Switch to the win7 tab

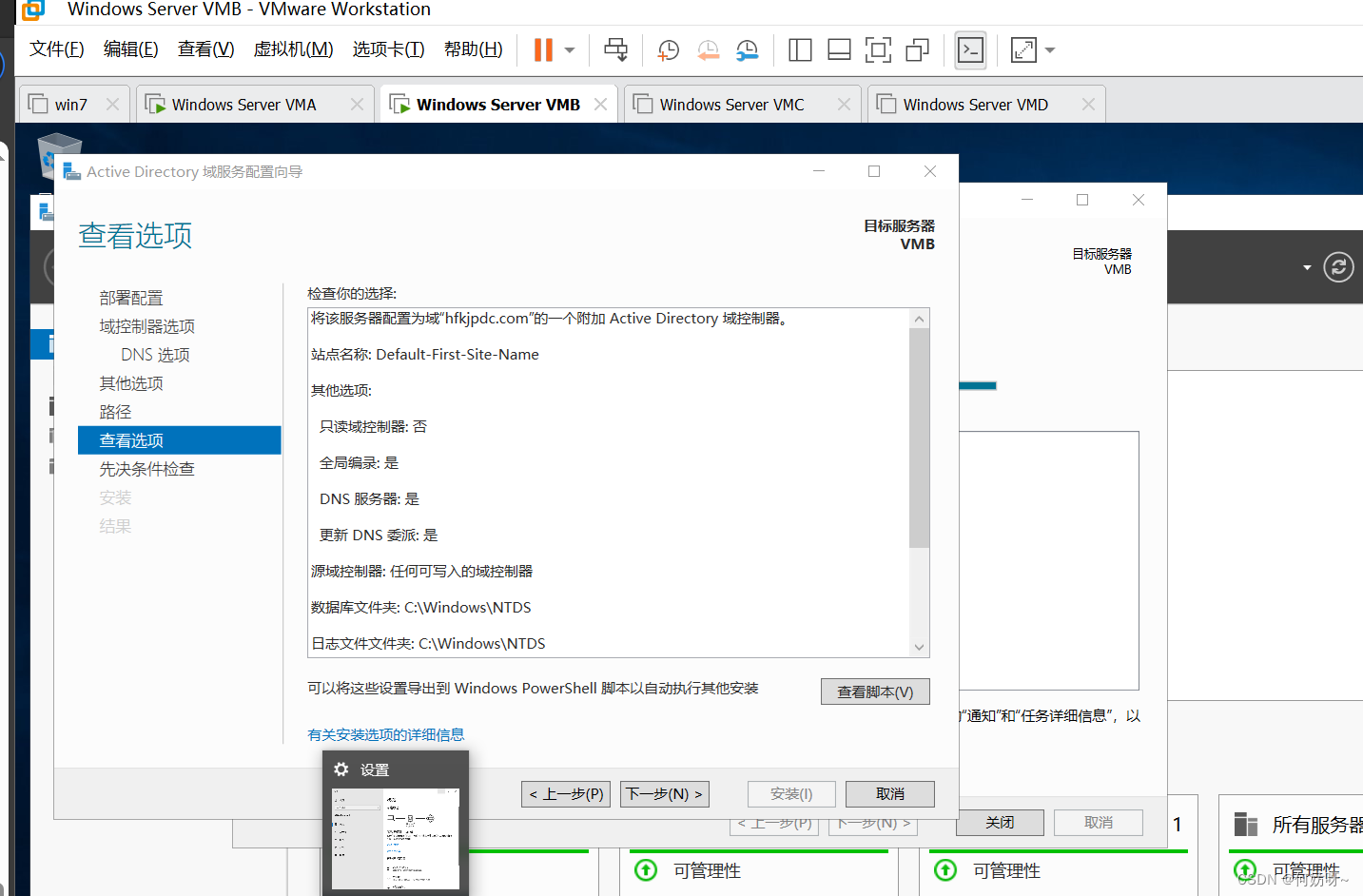(x=70, y=105)
